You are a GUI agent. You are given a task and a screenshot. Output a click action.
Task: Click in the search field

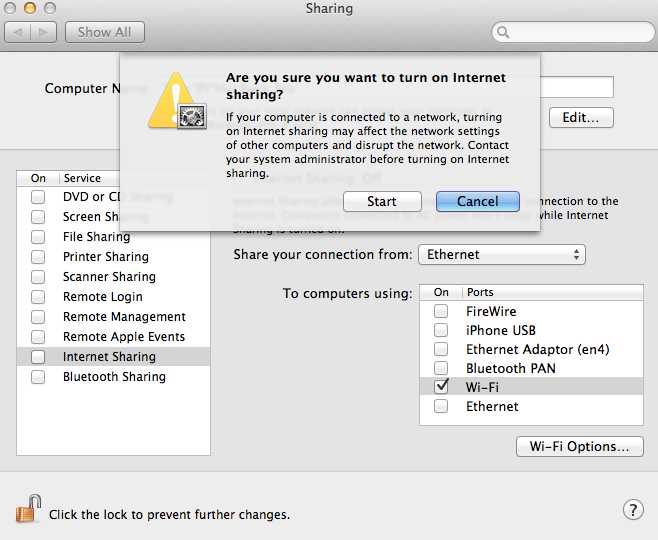[573, 32]
